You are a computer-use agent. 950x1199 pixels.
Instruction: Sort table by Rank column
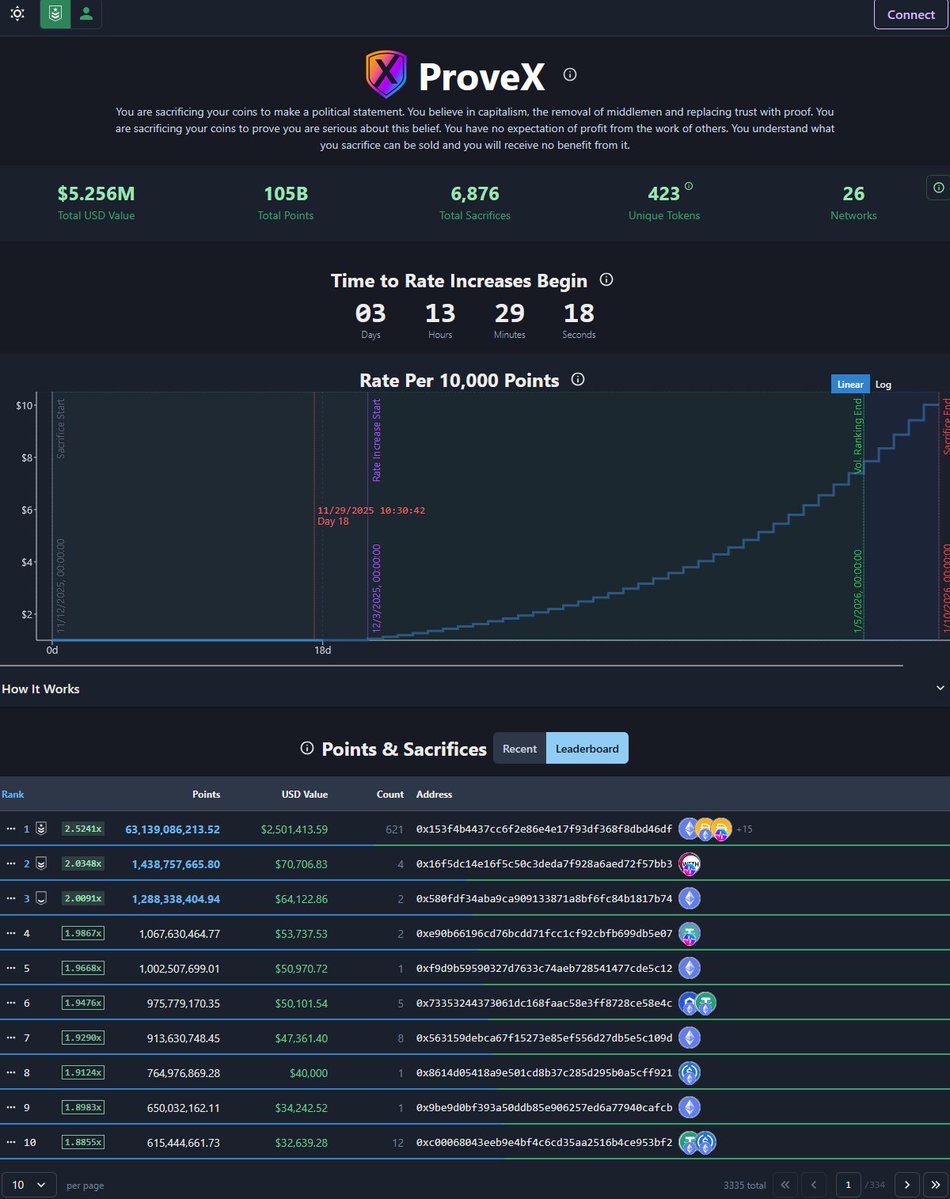point(13,794)
